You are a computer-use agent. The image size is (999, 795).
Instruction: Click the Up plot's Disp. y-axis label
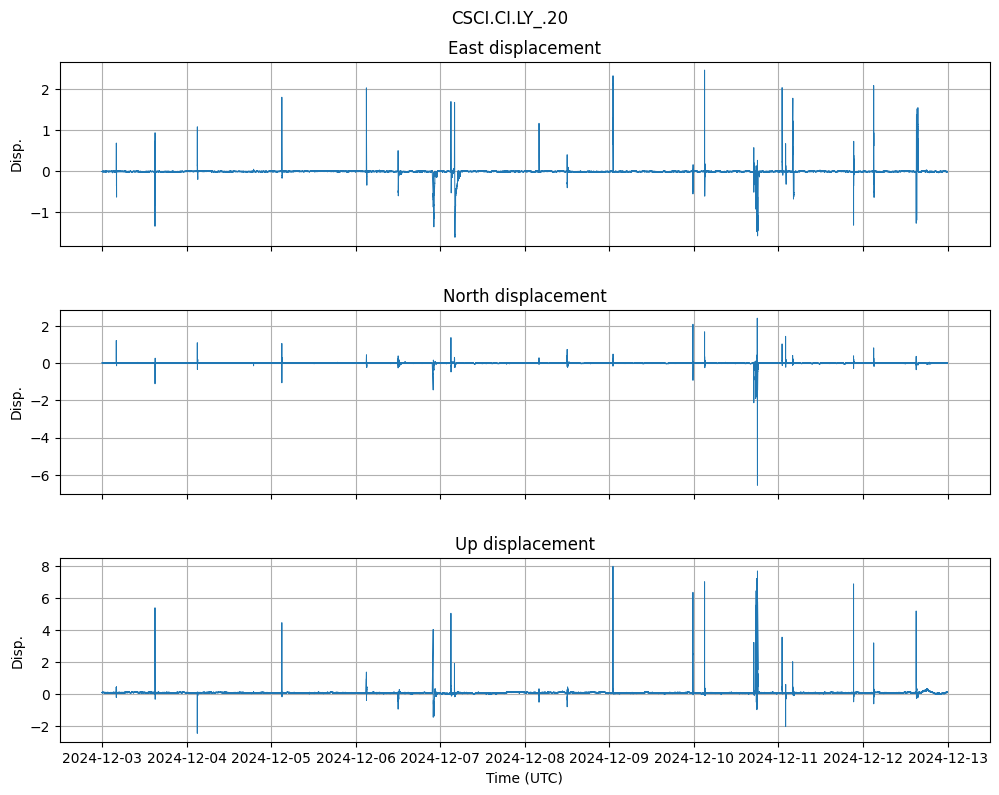(17, 650)
